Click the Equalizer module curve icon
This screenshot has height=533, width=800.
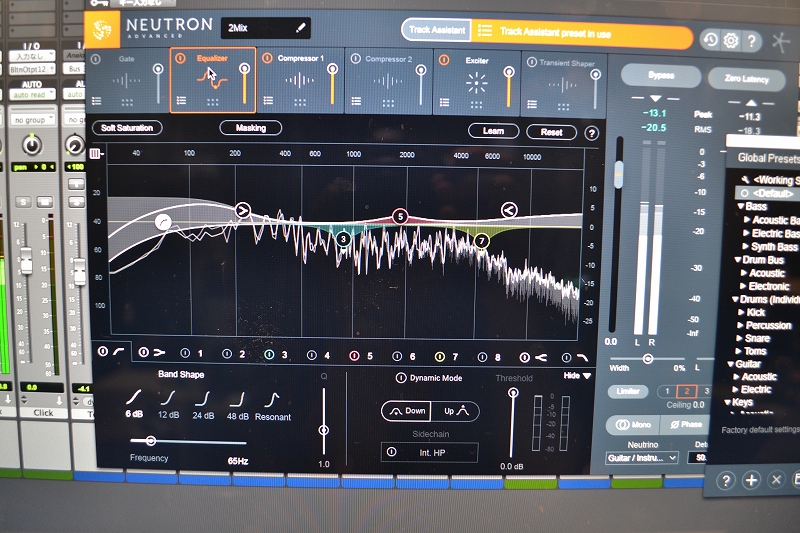[x=212, y=79]
